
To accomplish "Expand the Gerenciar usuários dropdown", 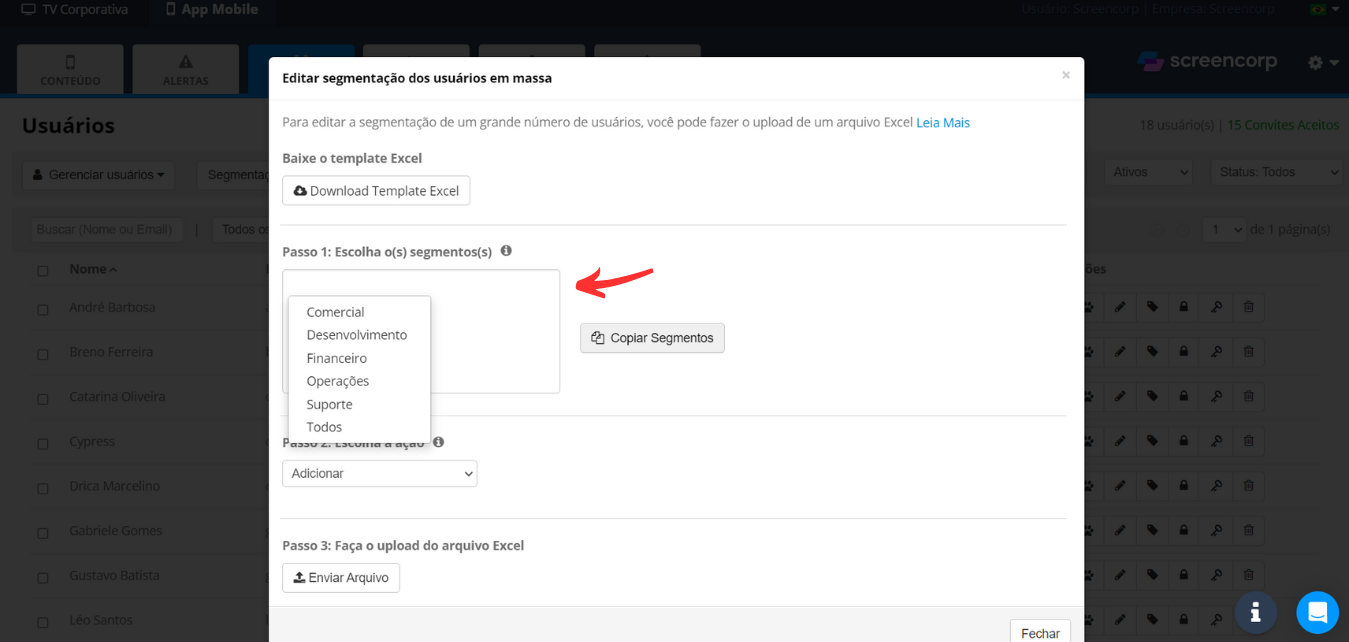I will point(98,175).
